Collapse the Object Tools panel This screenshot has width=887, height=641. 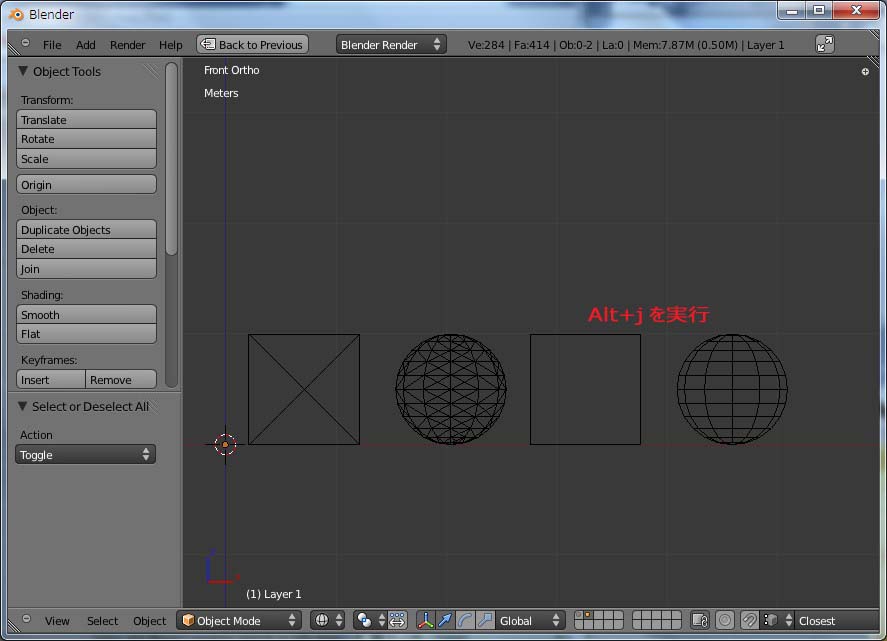pos(23,71)
